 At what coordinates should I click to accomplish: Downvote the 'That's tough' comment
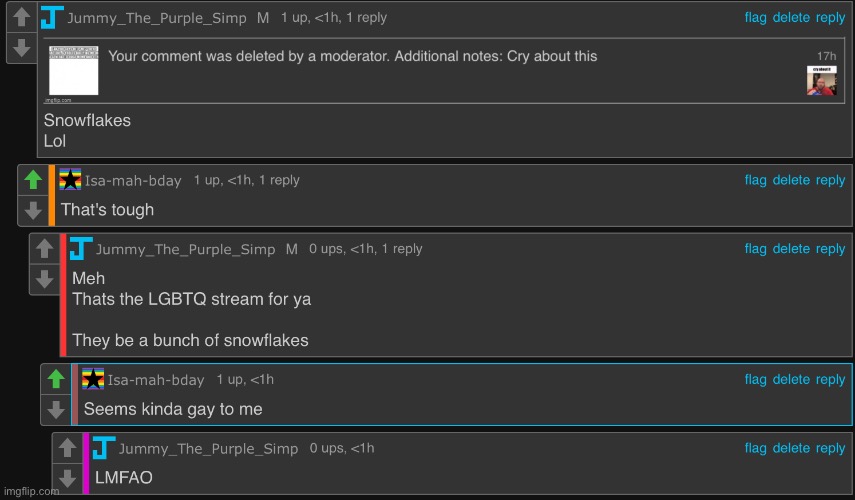(33, 210)
